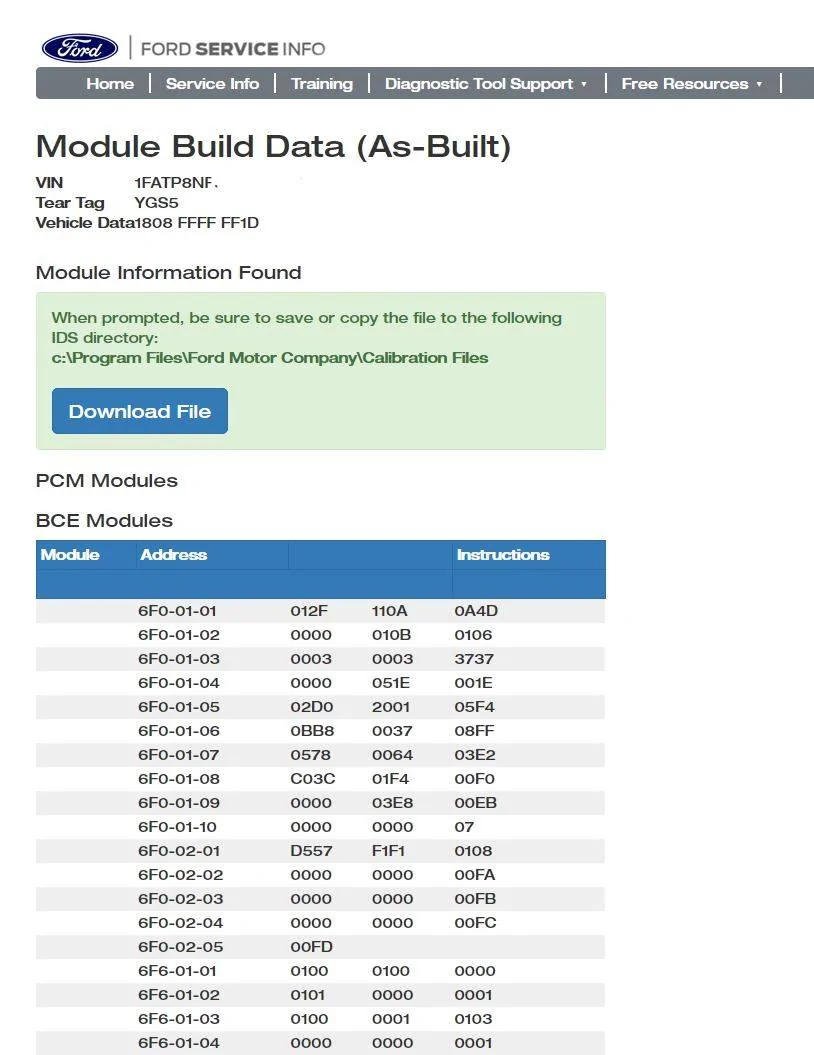This screenshot has height=1055, width=814.
Task: Click the 6F0-01-10 address row
Action: (320, 827)
